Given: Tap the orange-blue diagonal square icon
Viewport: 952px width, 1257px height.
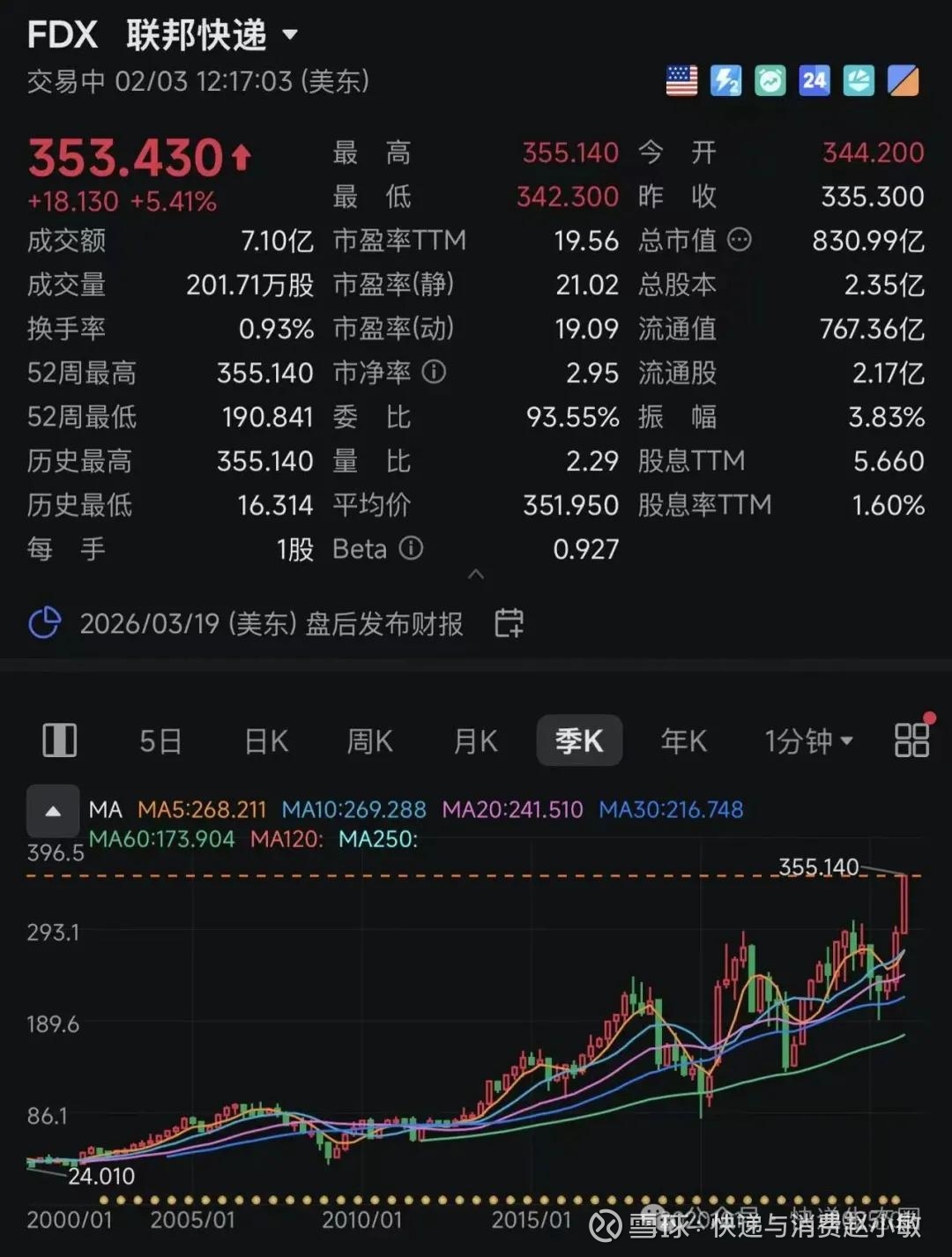Looking at the screenshot, I should (x=904, y=81).
